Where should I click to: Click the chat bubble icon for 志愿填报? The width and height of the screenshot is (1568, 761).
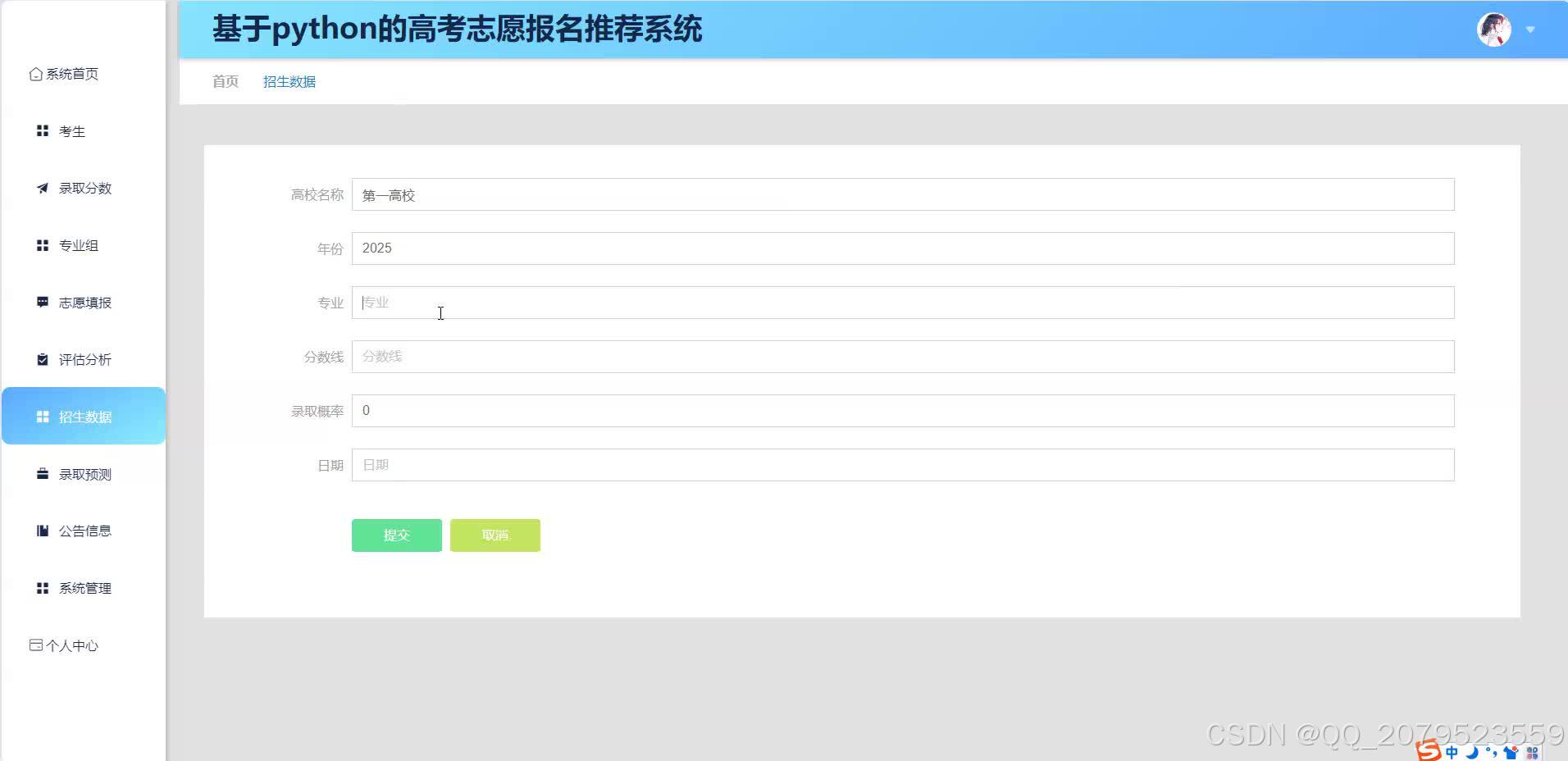pyautogui.click(x=43, y=302)
